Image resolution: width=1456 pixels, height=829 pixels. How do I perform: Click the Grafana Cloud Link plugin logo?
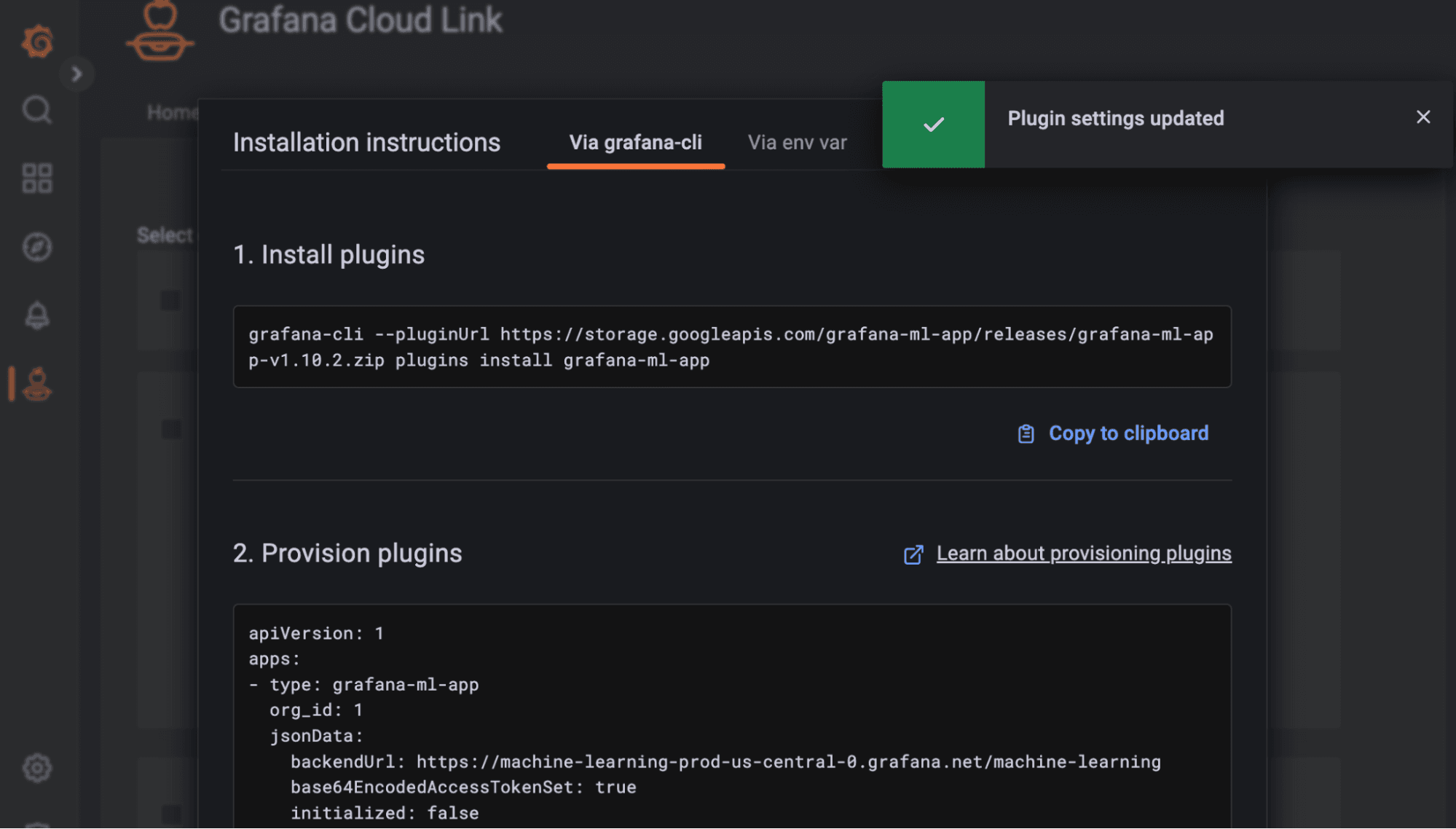[160, 31]
